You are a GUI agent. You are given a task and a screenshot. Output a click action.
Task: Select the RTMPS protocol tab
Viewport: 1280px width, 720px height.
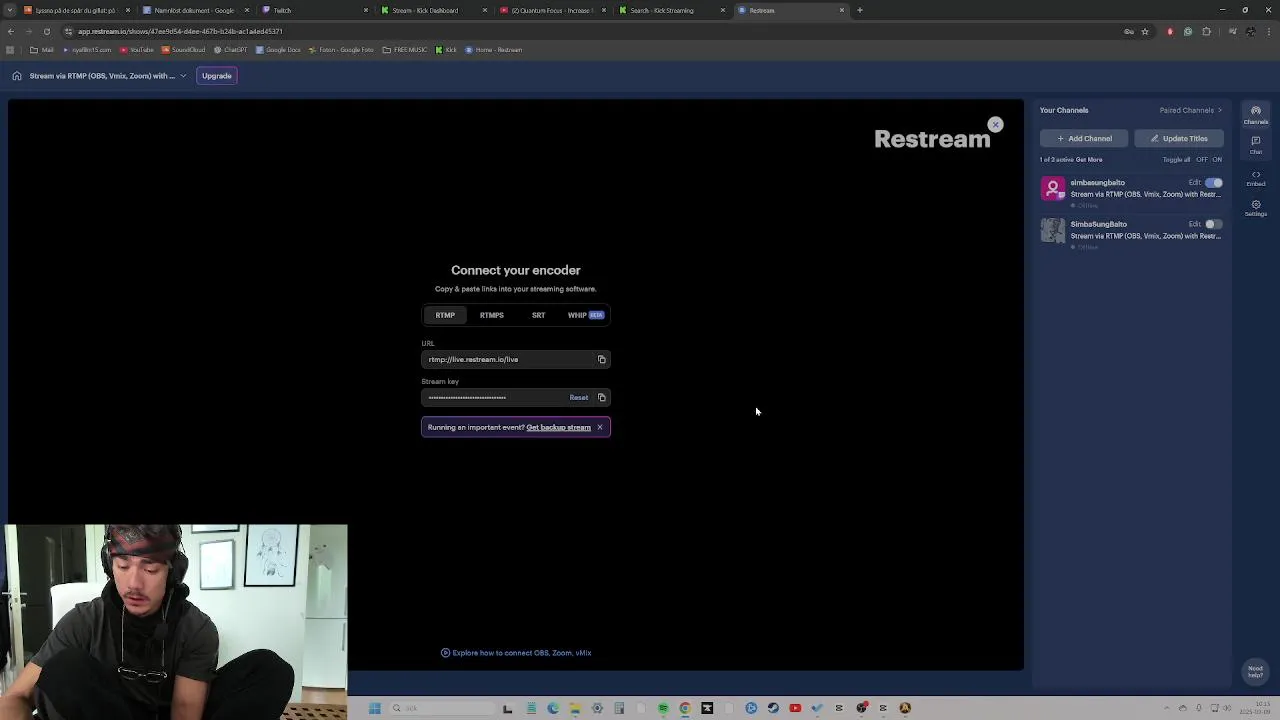pos(491,315)
